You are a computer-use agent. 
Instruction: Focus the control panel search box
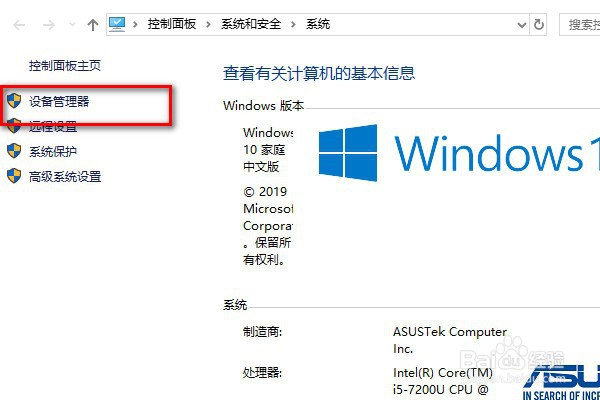click(579, 25)
